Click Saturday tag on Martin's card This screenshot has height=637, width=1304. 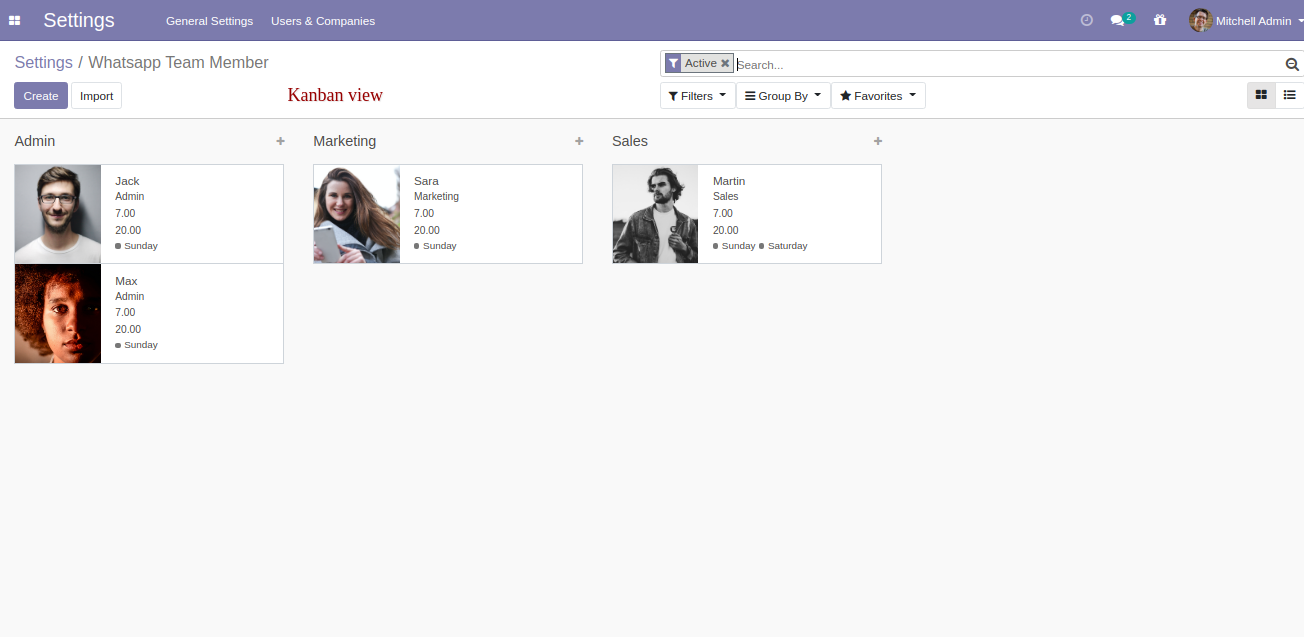pyautogui.click(x=783, y=246)
